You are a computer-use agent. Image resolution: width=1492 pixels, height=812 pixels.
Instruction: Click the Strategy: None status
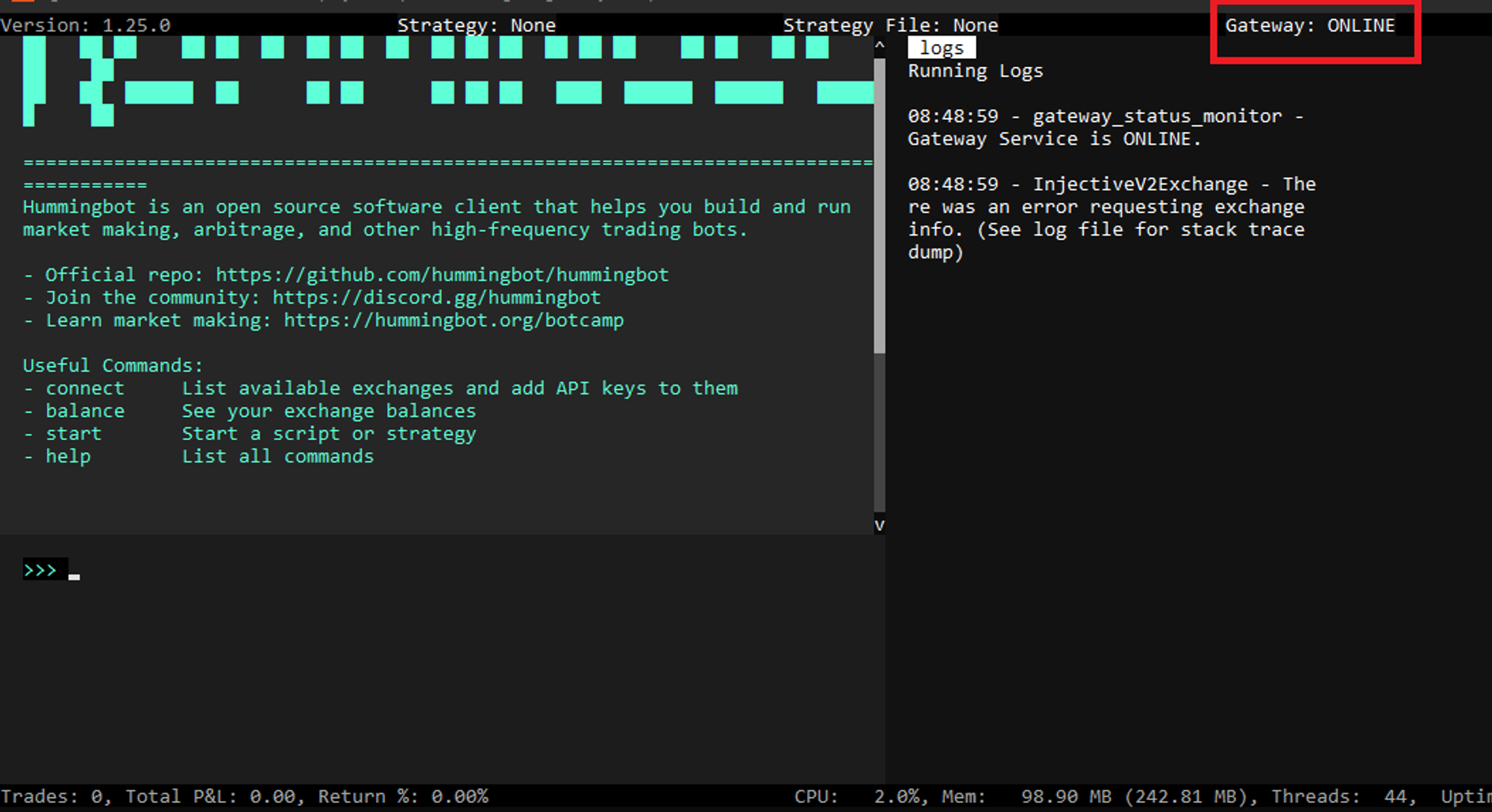pos(476,25)
